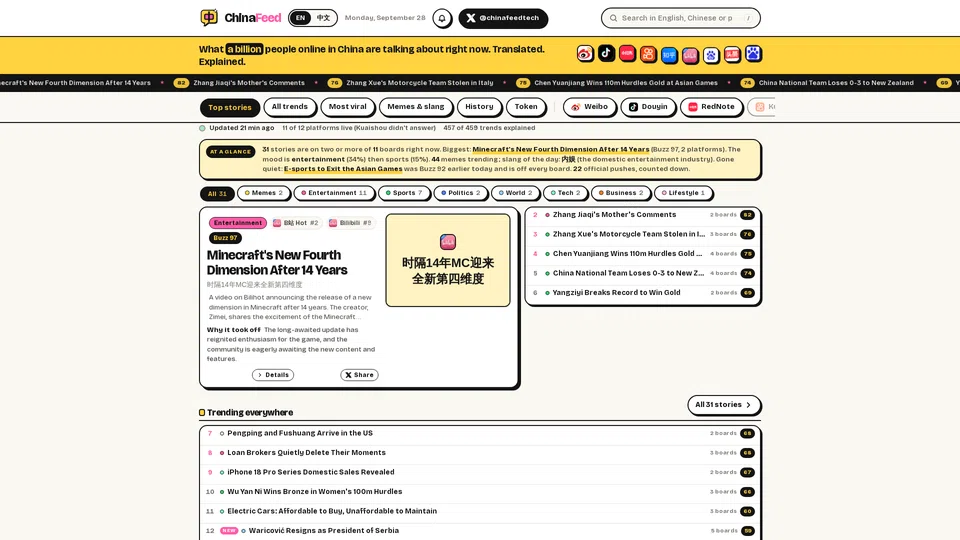Image resolution: width=960 pixels, height=540 pixels.
Task: Open 'Waricović Resigns as President of Serbia'
Action: click(x=480, y=531)
